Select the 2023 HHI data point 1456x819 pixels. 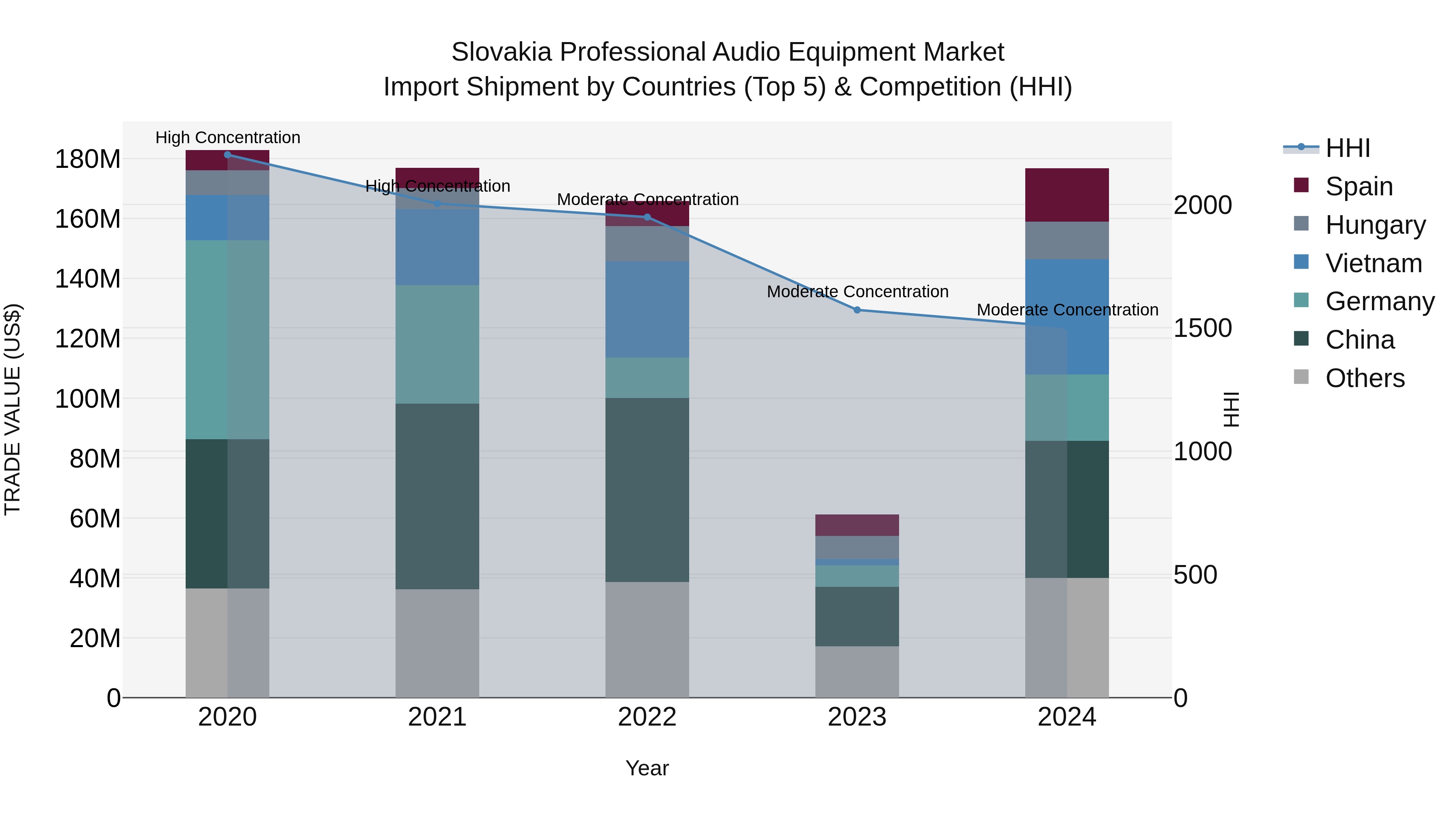(x=857, y=310)
